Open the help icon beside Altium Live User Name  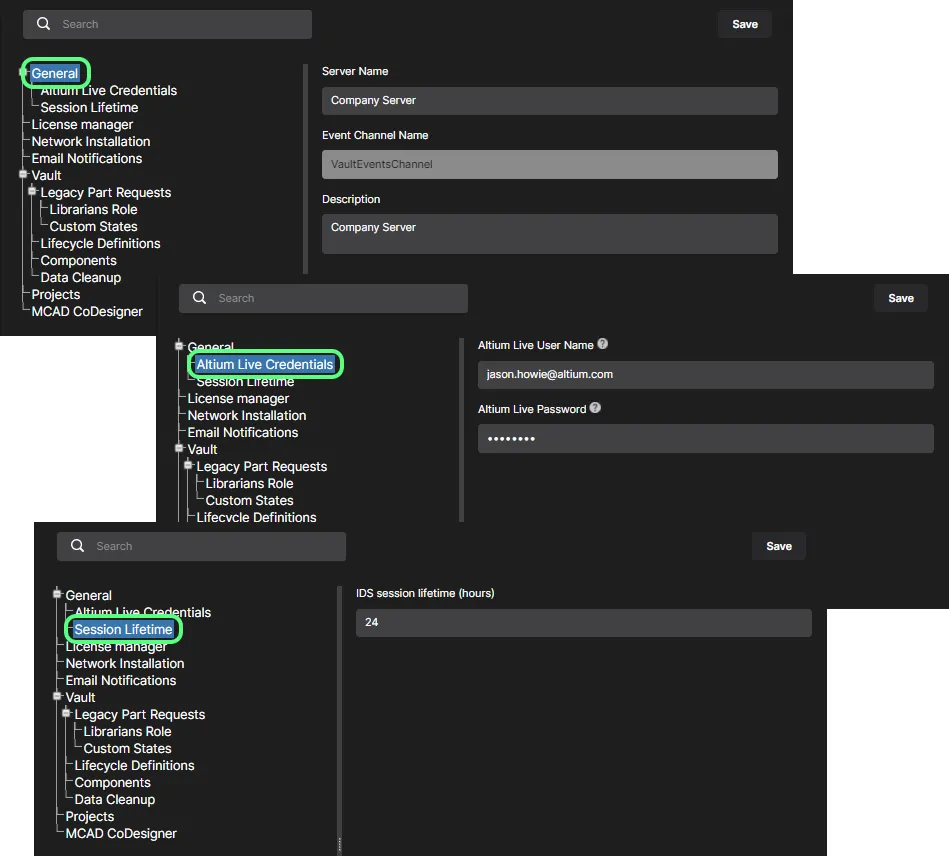[602, 344]
